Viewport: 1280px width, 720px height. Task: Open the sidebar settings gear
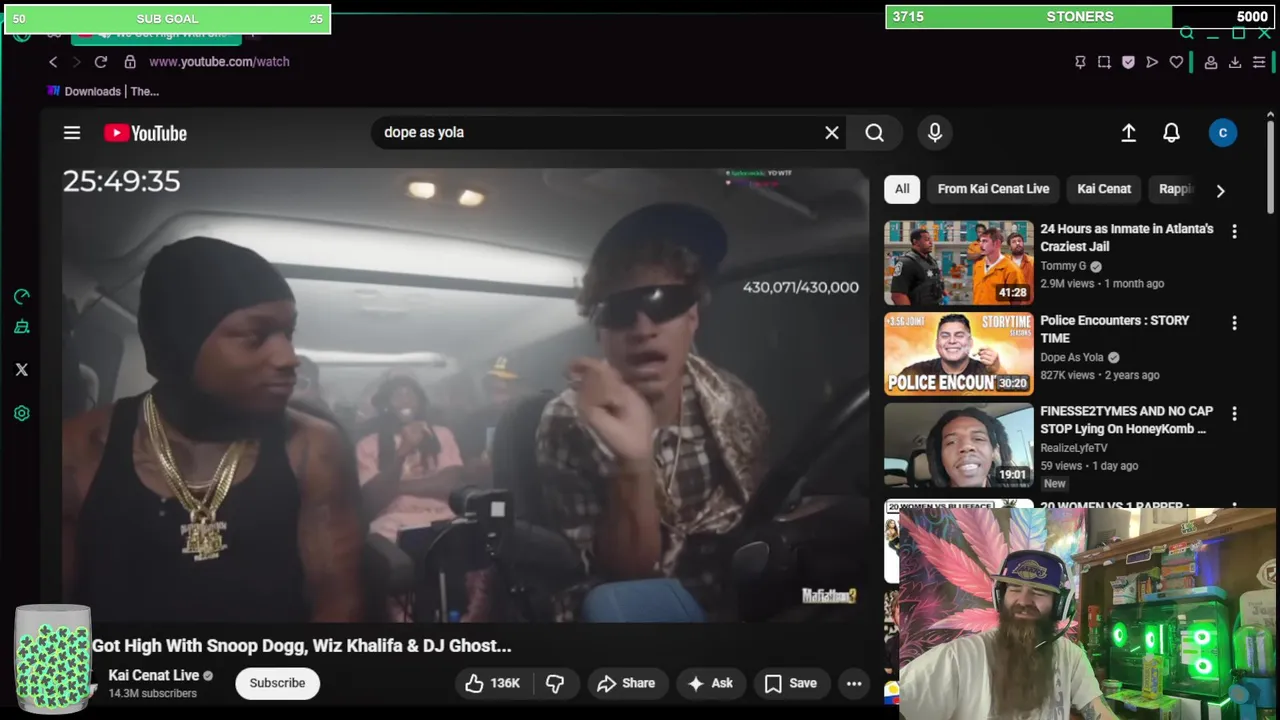tap(22, 413)
